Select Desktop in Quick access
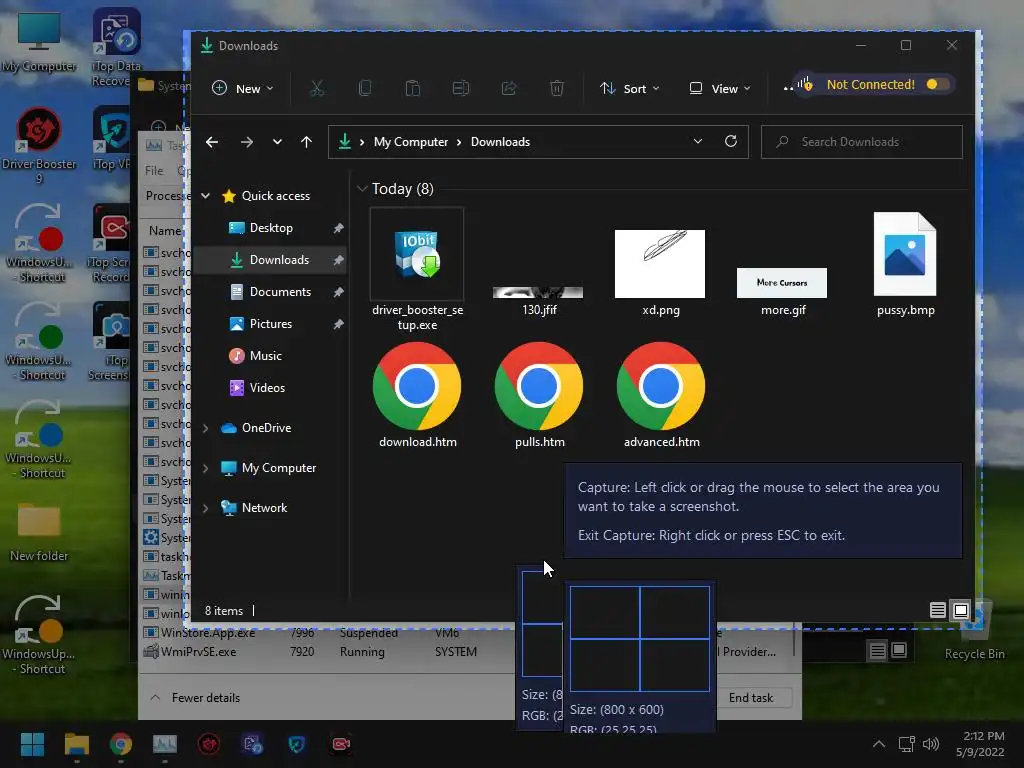This screenshot has height=768, width=1024. (270, 228)
